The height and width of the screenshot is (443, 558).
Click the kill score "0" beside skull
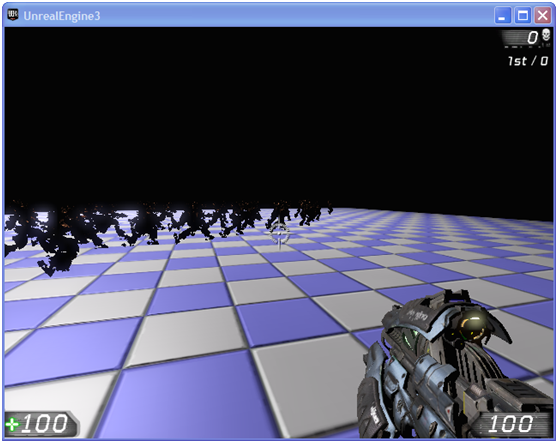pyautogui.click(x=533, y=37)
